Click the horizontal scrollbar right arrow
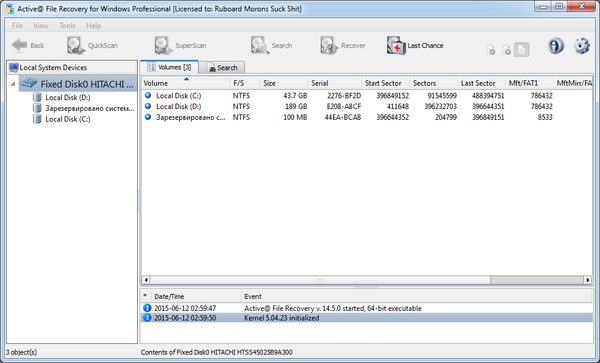The image size is (600, 363). pyautogui.click(x=587, y=280)
